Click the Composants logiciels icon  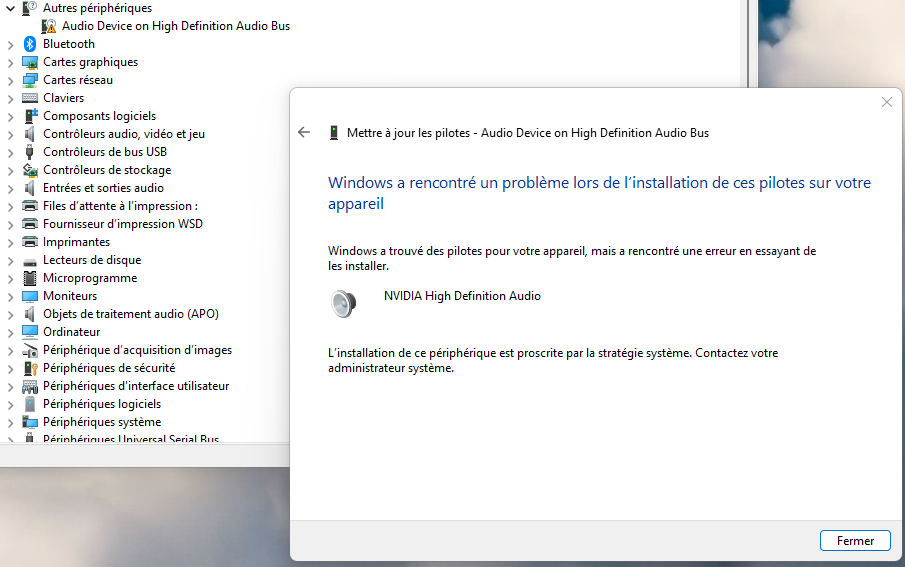point(30,115)
